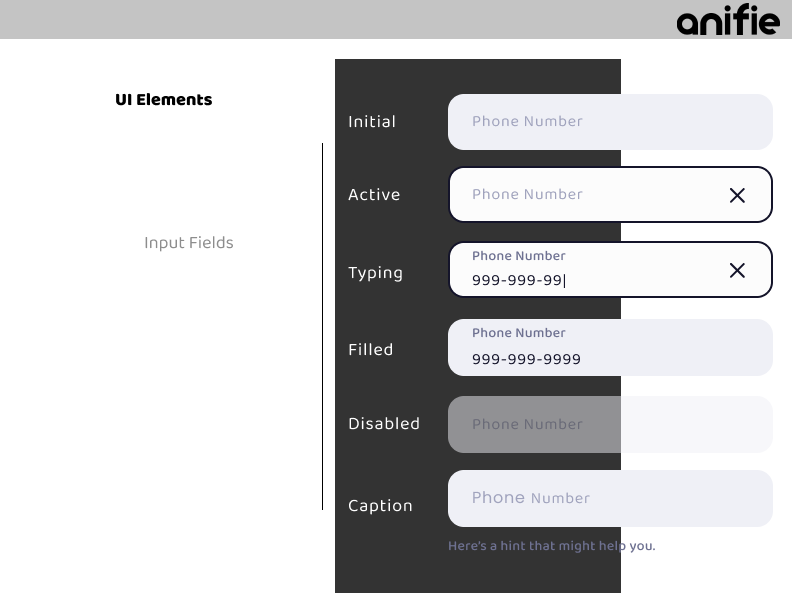
Task: Clear the Active phone number field
Action: [x=737, y=195]
